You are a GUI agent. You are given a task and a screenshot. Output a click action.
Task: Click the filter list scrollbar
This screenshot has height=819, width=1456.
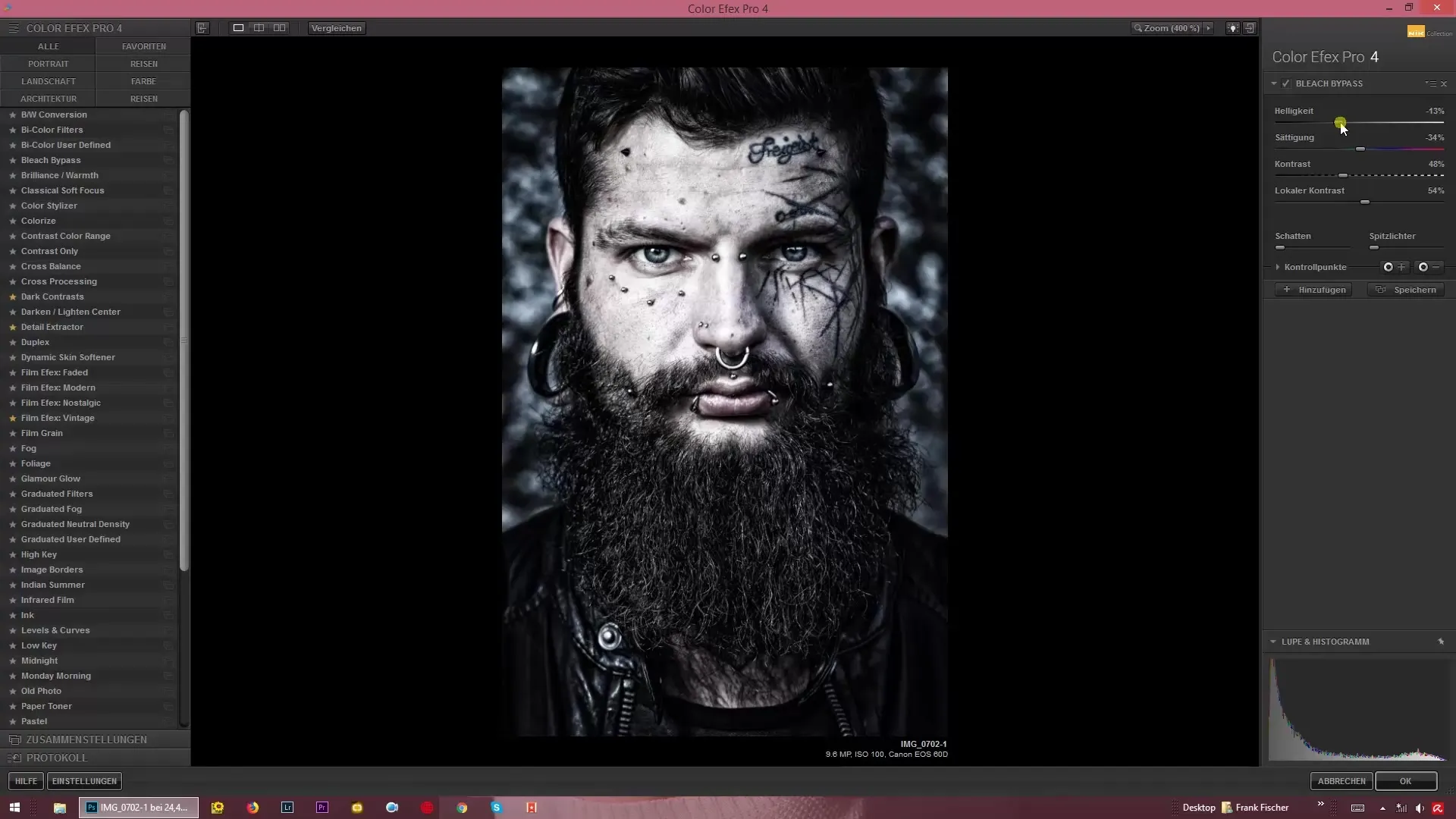tap(184, 341)
